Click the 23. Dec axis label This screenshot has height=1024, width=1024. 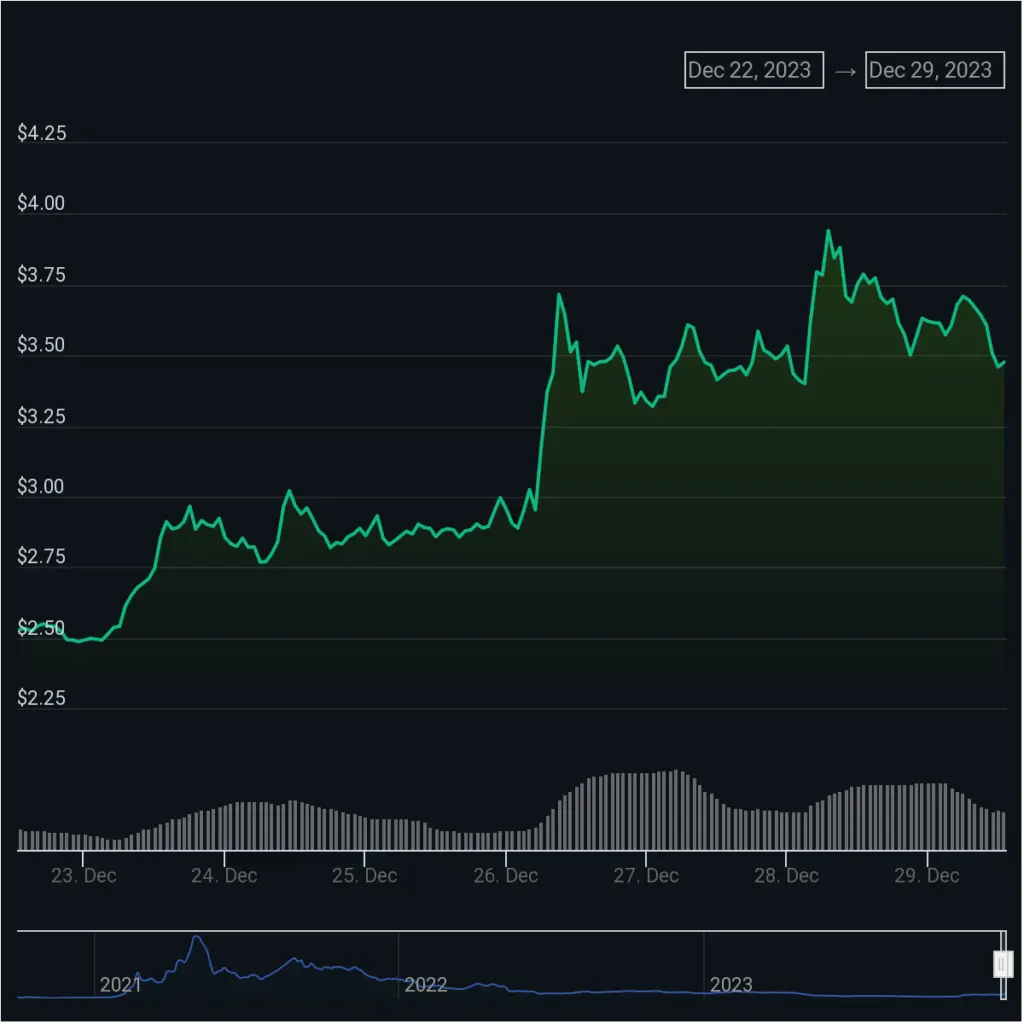pos(85,875)
